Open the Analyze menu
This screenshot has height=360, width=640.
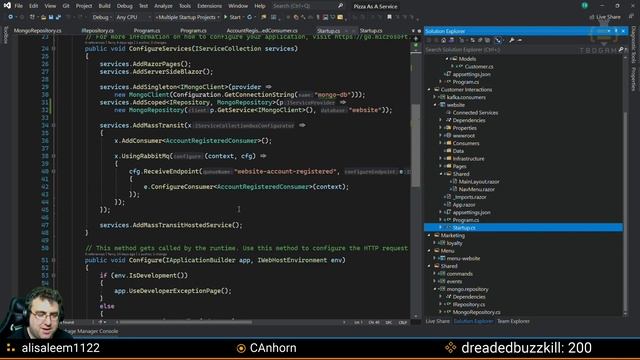(163, 6)
